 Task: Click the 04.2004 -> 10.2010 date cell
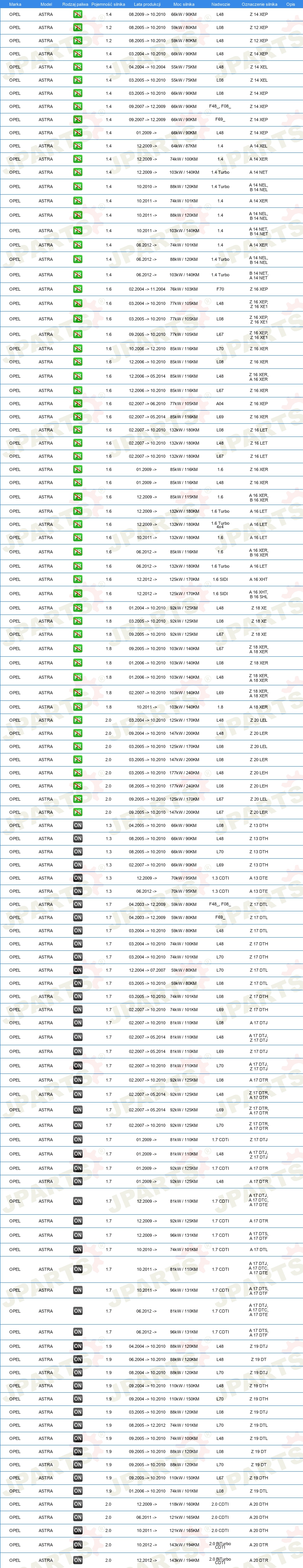pyautogui.click(x=147, y=1346)
